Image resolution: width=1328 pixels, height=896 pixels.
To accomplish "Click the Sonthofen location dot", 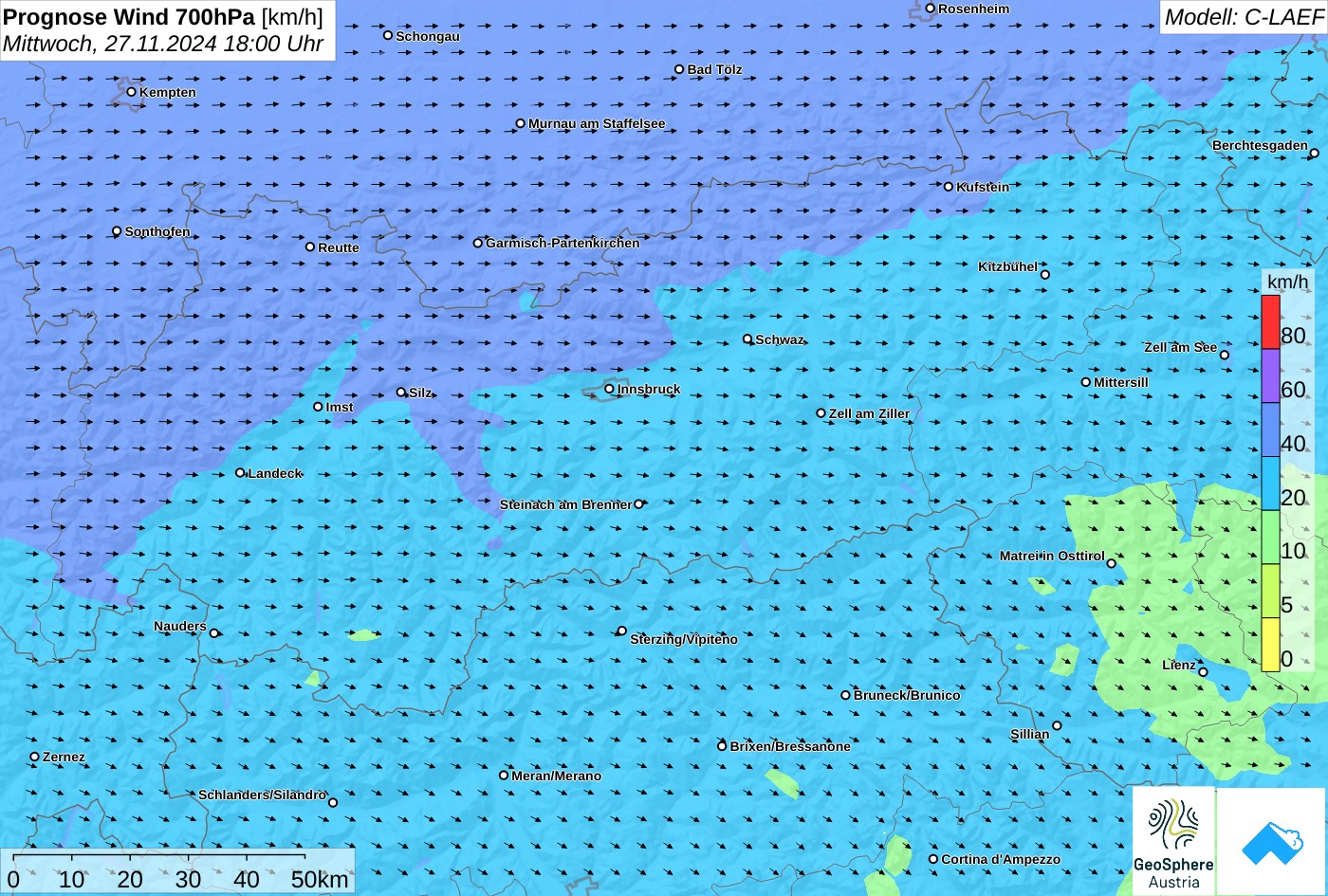I will point(117,231).
